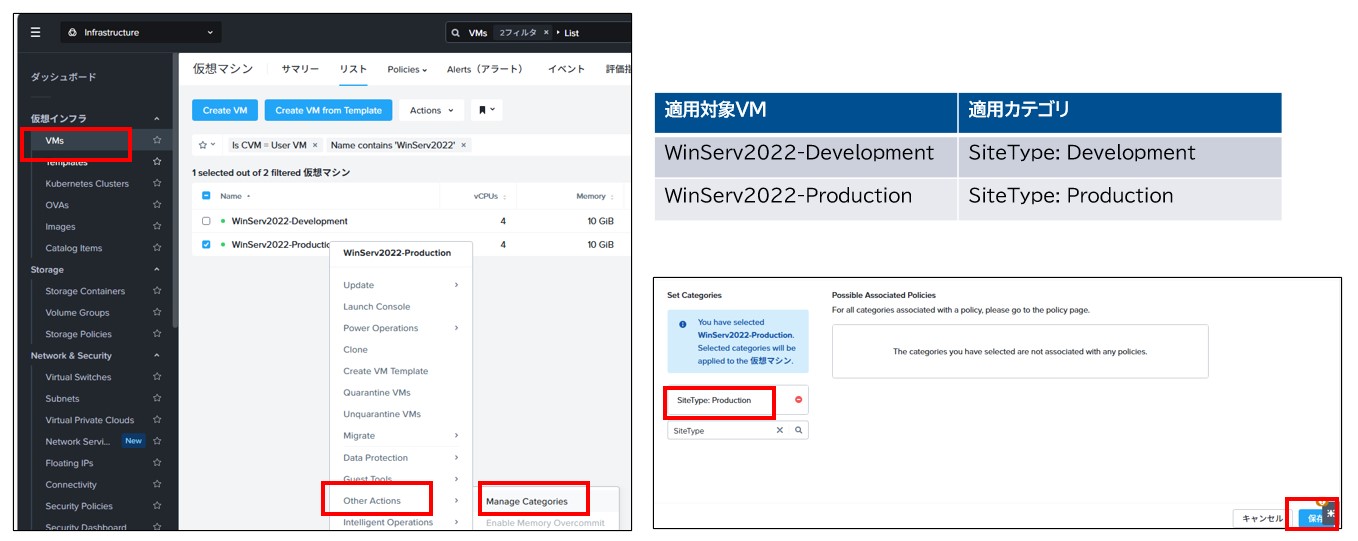The image size is (1358, 541).
Task: Click the star next to Storage Containers
Action: [x=157, y=291]
